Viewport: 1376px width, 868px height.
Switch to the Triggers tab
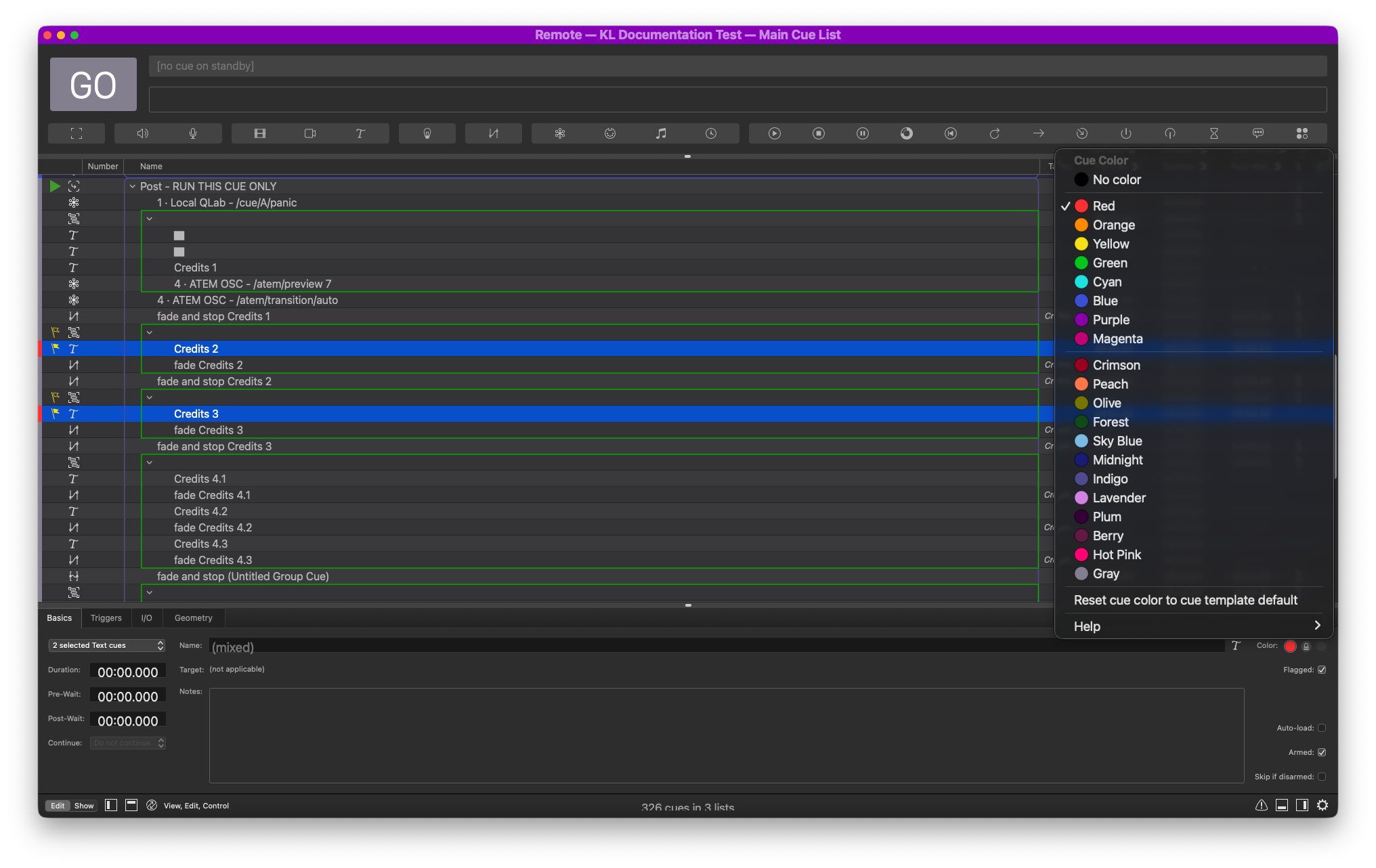coord(106,617)
